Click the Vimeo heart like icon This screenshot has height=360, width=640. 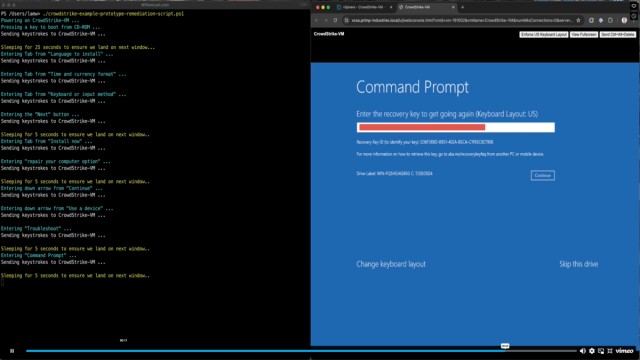click(634, 6)
